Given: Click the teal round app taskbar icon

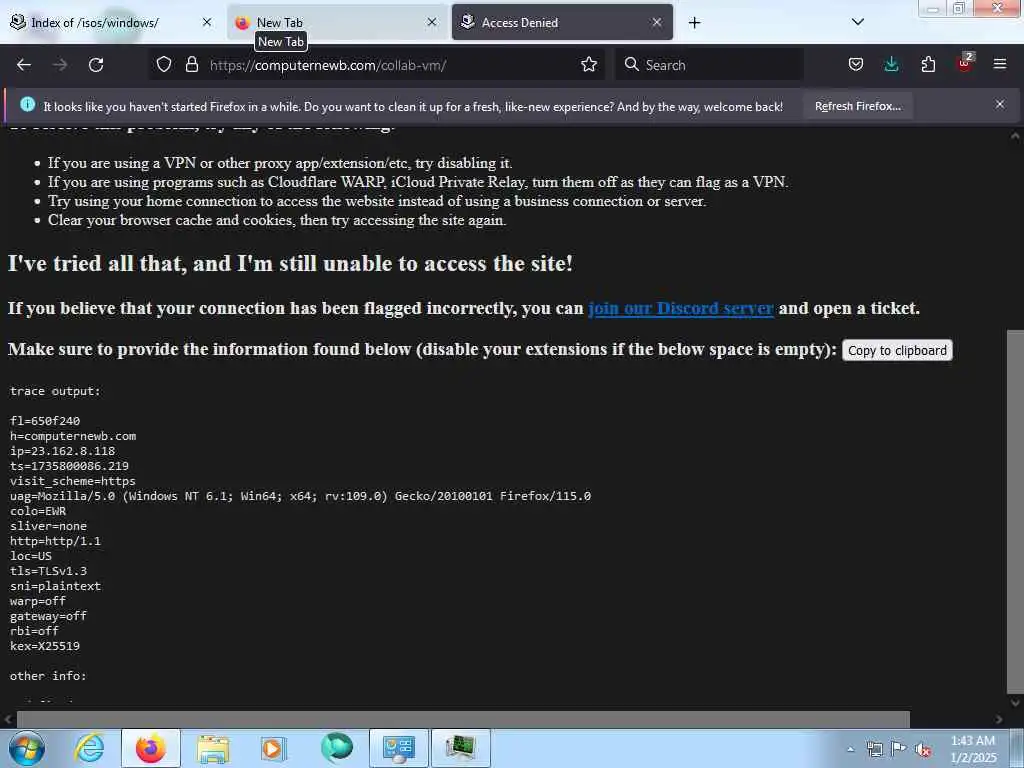Looking at the screenshot, I should [x=337, y=748].
